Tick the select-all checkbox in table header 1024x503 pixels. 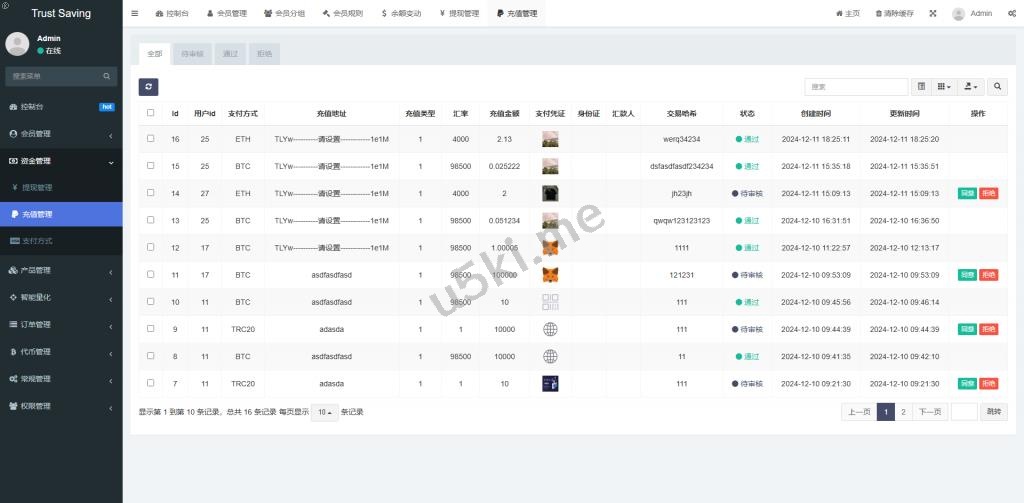(x=151, y=113)
